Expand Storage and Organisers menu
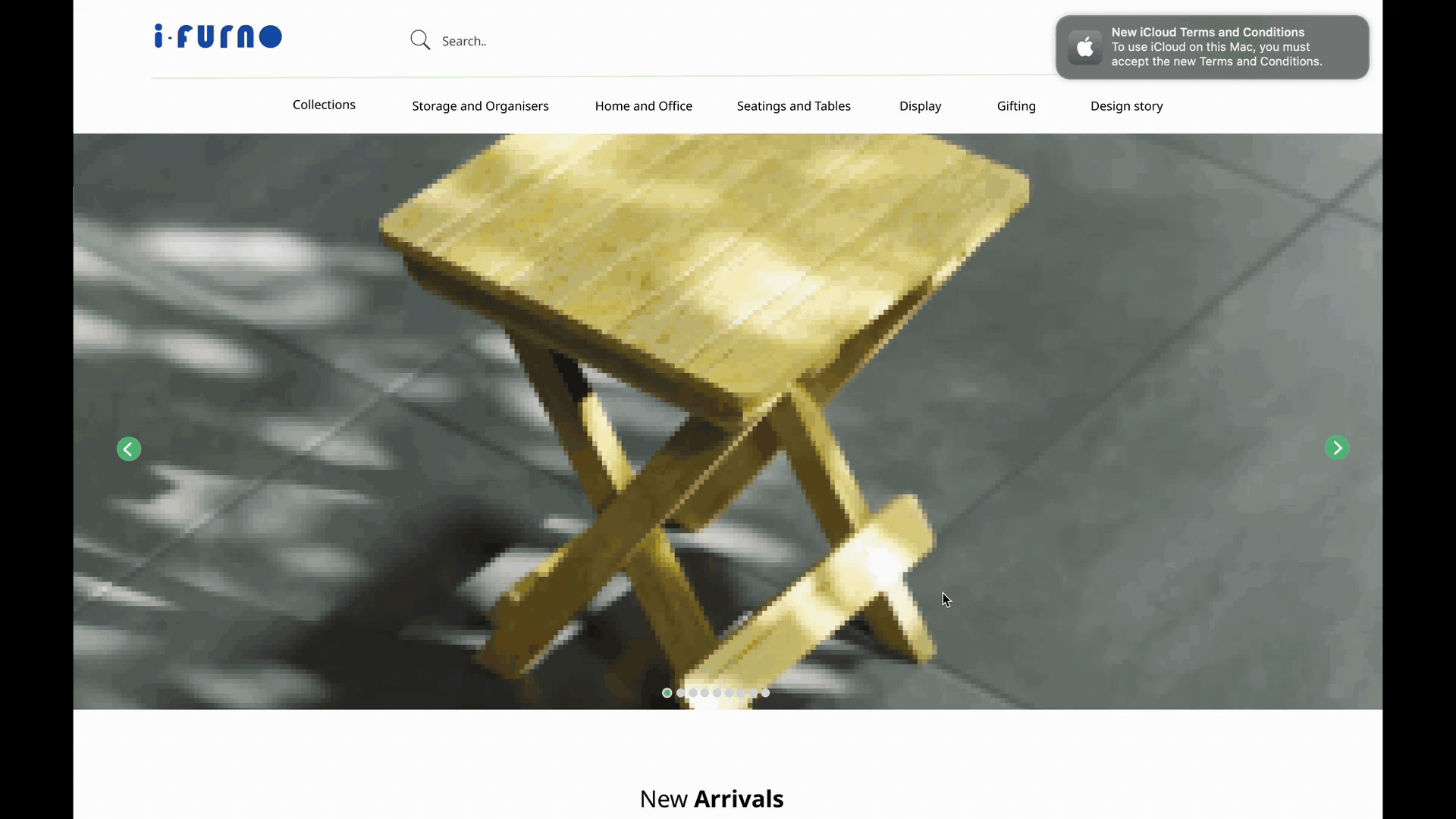 (480, 106)
